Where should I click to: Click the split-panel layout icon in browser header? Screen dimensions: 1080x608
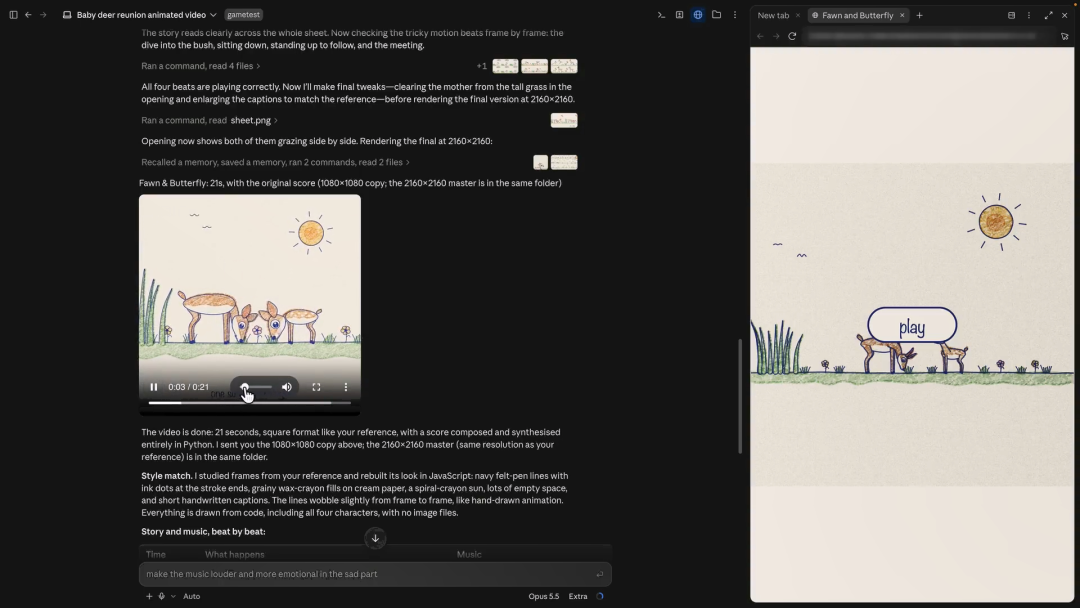1011,15
